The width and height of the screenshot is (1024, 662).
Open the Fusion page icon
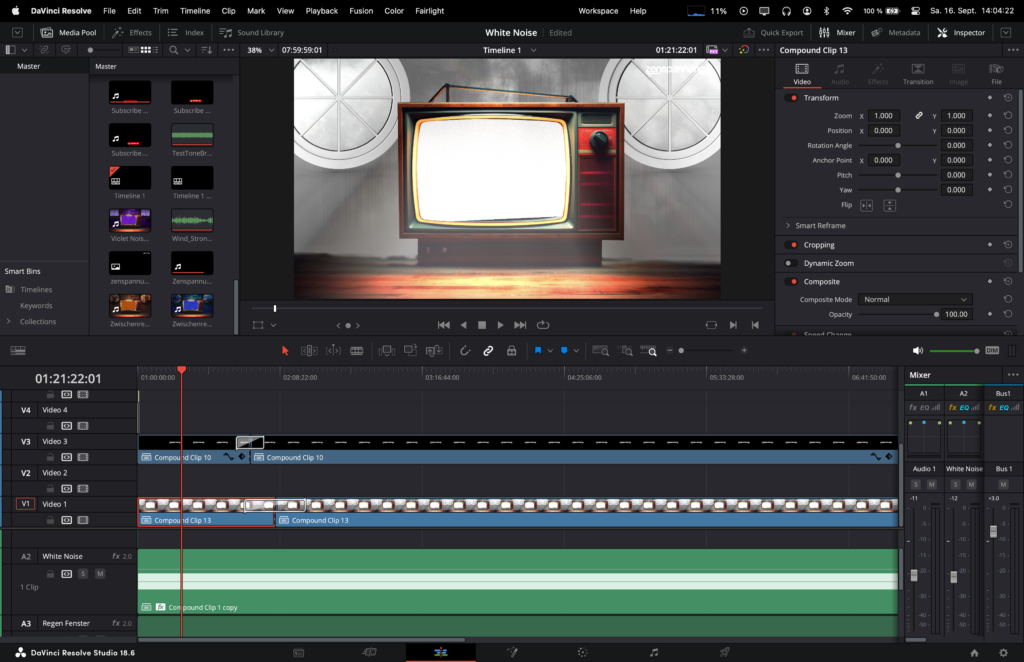[x=512, y=652]
